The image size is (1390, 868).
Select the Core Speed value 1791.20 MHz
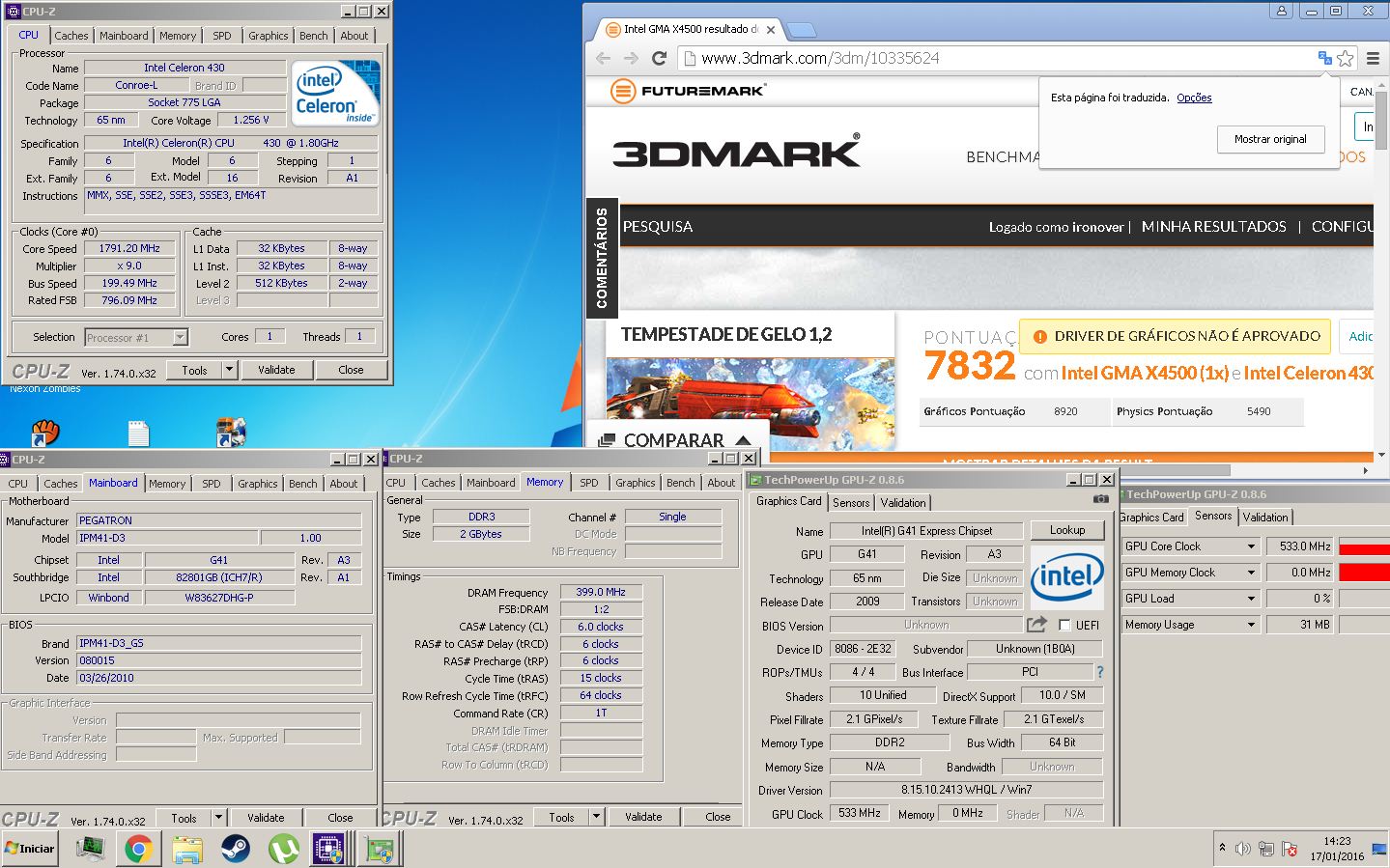tap(130, 248)
